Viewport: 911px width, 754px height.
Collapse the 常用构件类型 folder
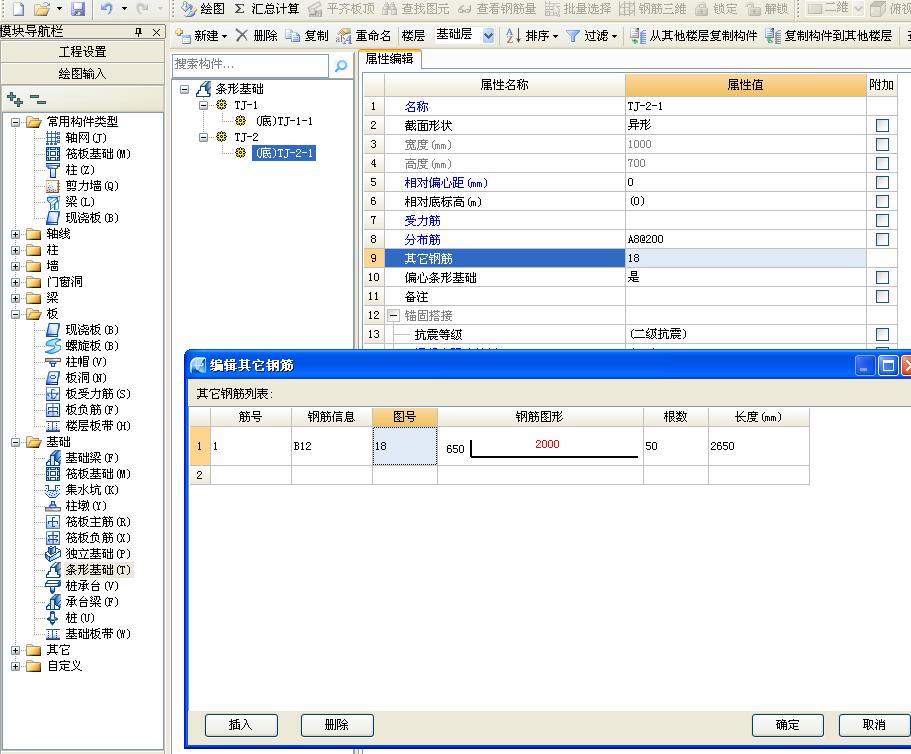16,122
